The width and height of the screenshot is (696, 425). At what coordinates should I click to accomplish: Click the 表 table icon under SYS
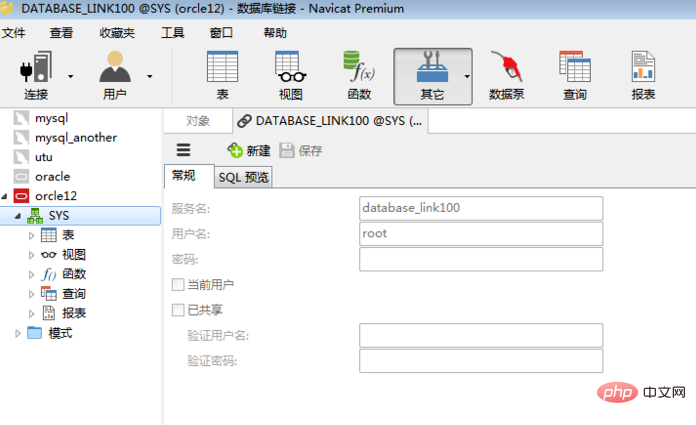(x=48, y=235)
